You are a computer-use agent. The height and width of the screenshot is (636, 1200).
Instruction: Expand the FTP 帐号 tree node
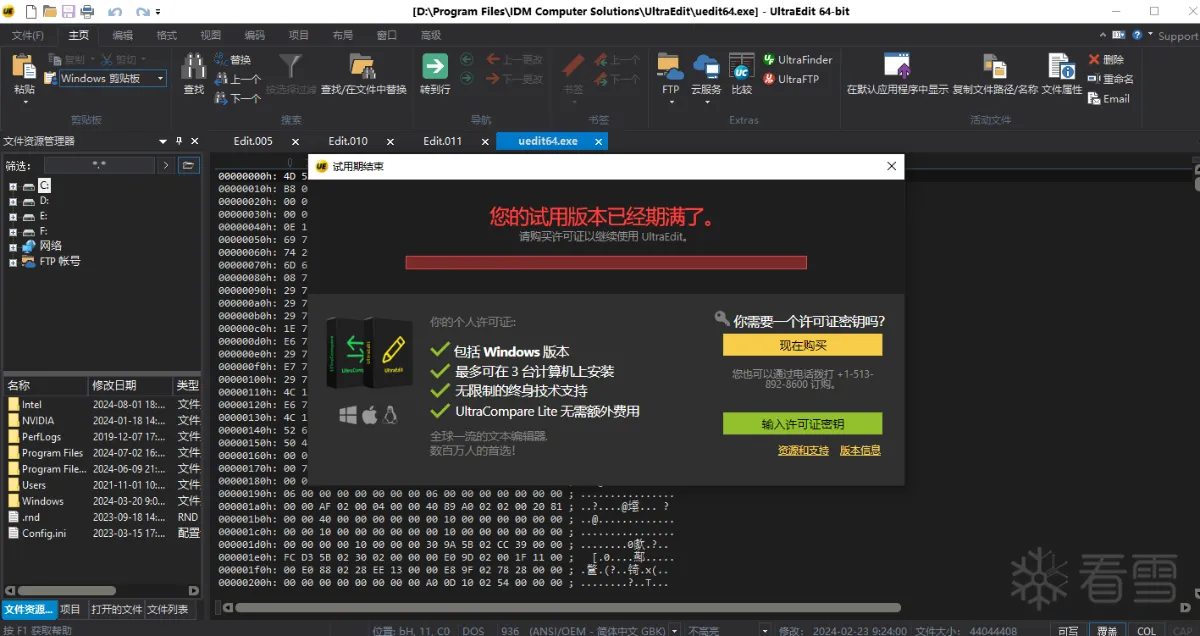coord(13,261)
